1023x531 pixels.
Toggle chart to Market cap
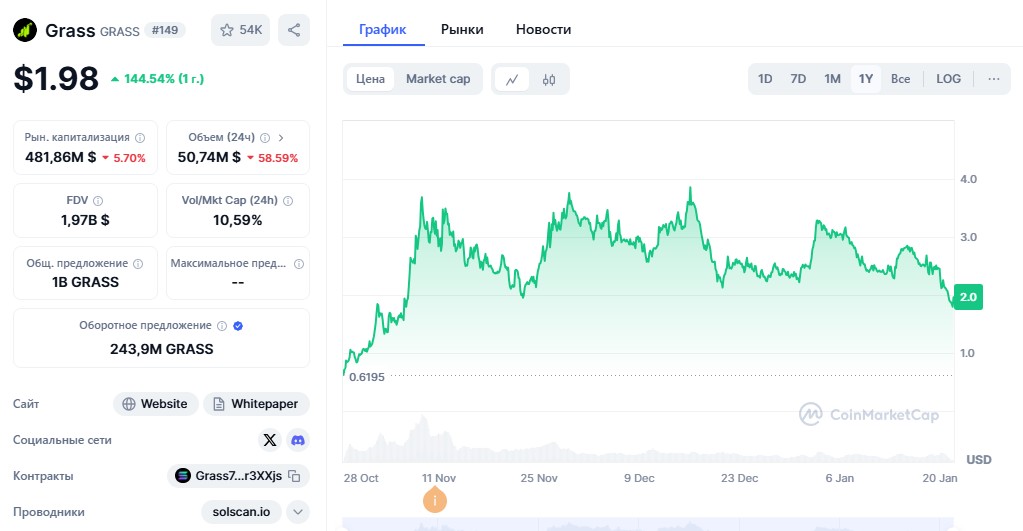tap(438, 79)
